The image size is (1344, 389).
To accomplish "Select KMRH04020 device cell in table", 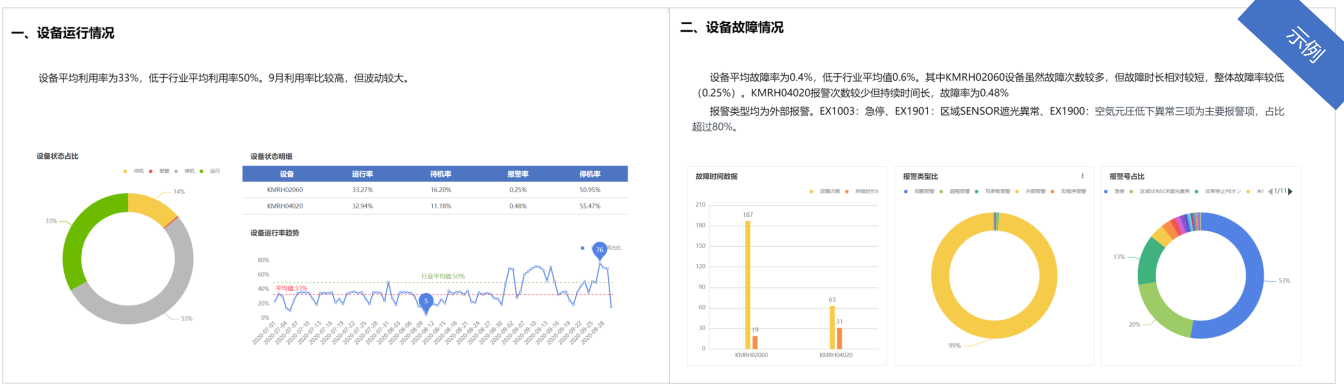I will 286,205.
